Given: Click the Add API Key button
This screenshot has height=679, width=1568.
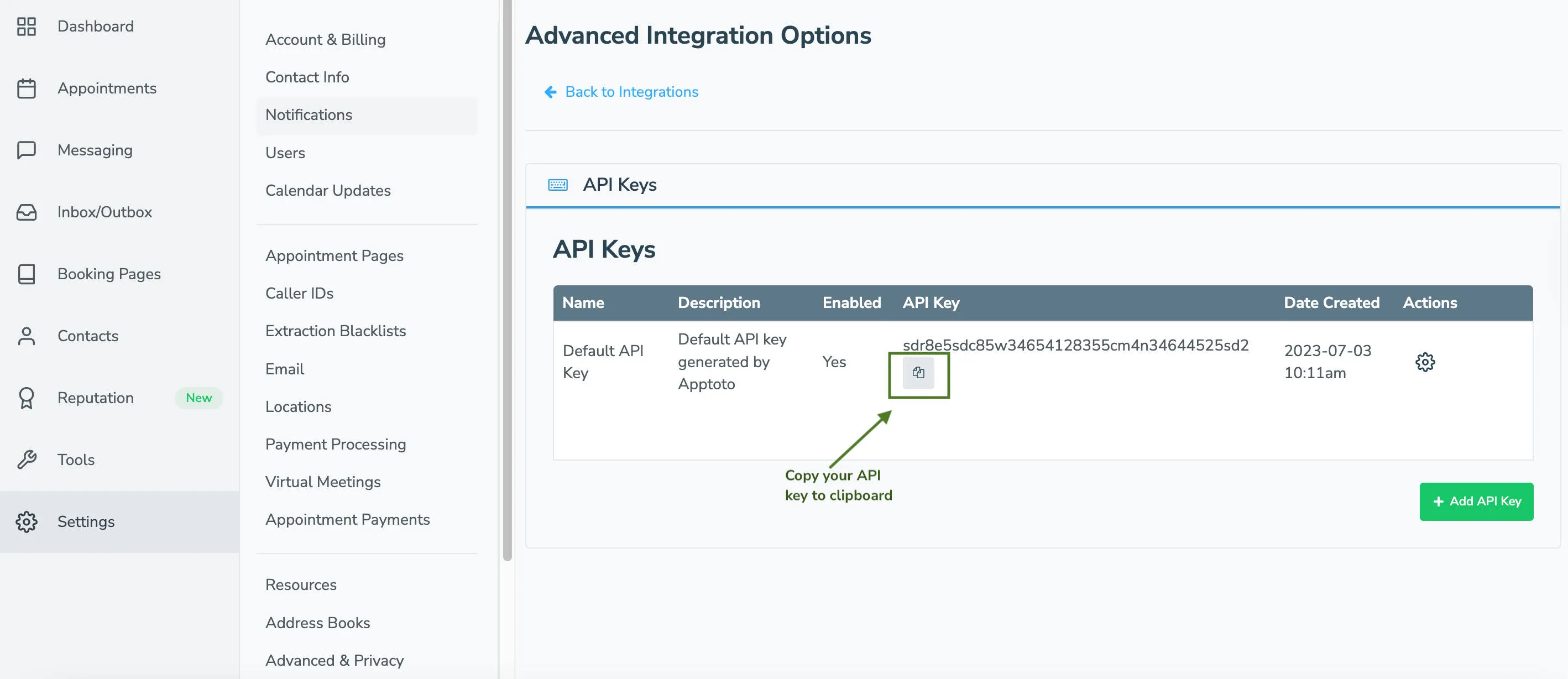Looking at the screenshot, I should tap(1476, 501).
